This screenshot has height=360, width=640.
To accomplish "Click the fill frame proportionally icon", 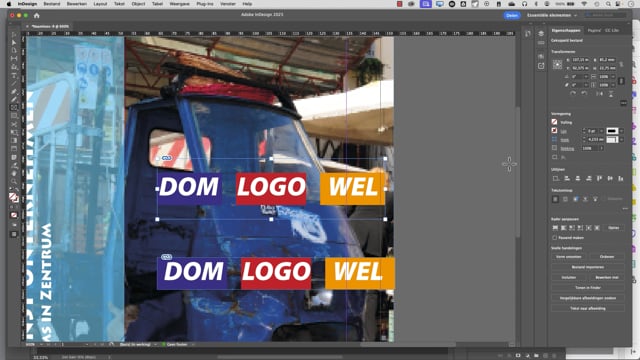I will pos(555,228).
